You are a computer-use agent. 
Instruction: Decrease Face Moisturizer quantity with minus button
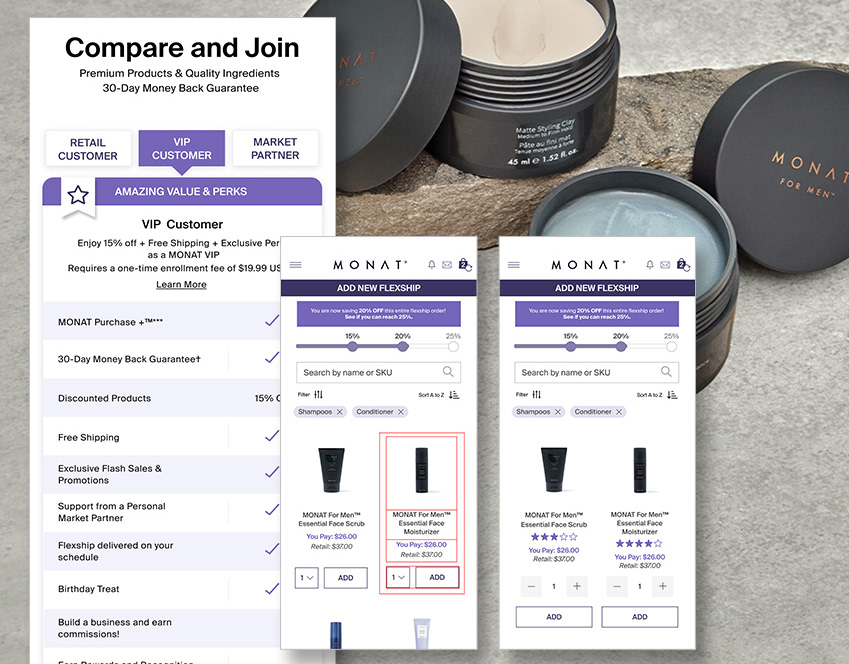click(617, 586)
